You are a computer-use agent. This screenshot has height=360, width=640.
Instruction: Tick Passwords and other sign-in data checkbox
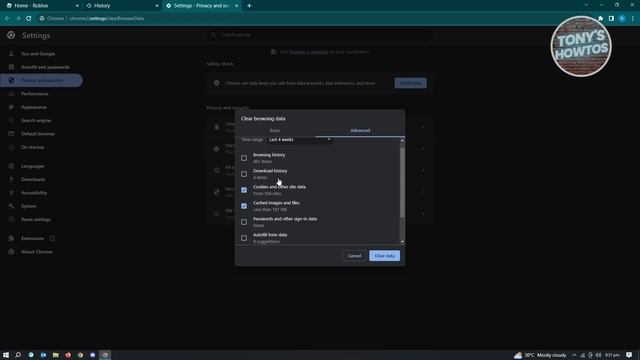click(x=244, y=222)
